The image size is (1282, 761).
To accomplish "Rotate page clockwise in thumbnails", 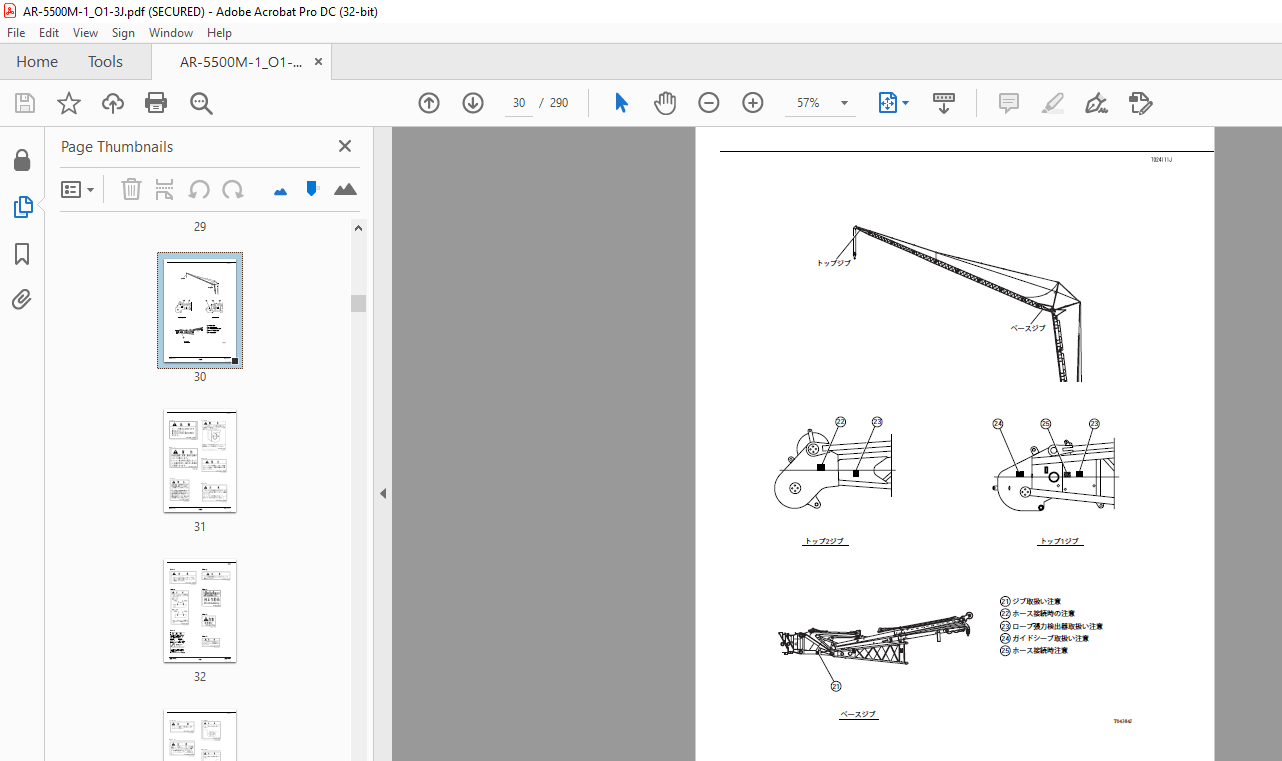I will point(233,189).
